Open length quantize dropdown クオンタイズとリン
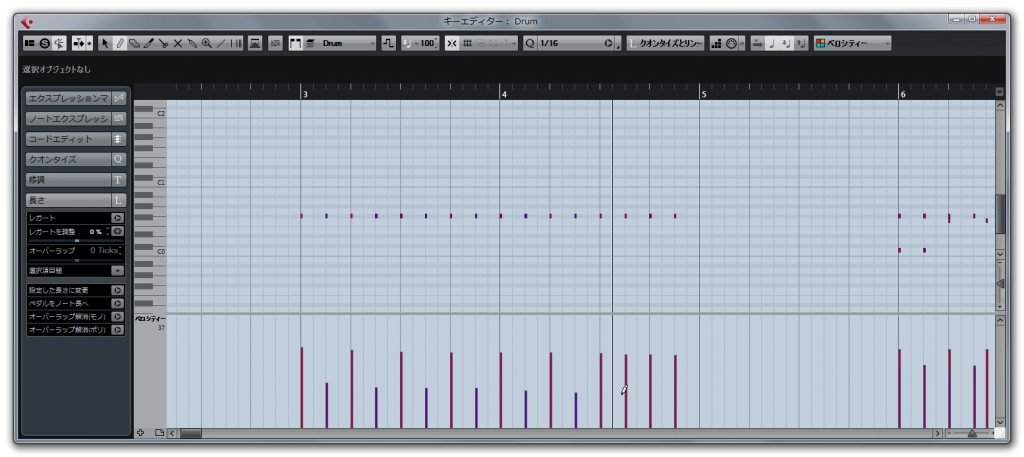The image size is (1024, 457). 665,43
